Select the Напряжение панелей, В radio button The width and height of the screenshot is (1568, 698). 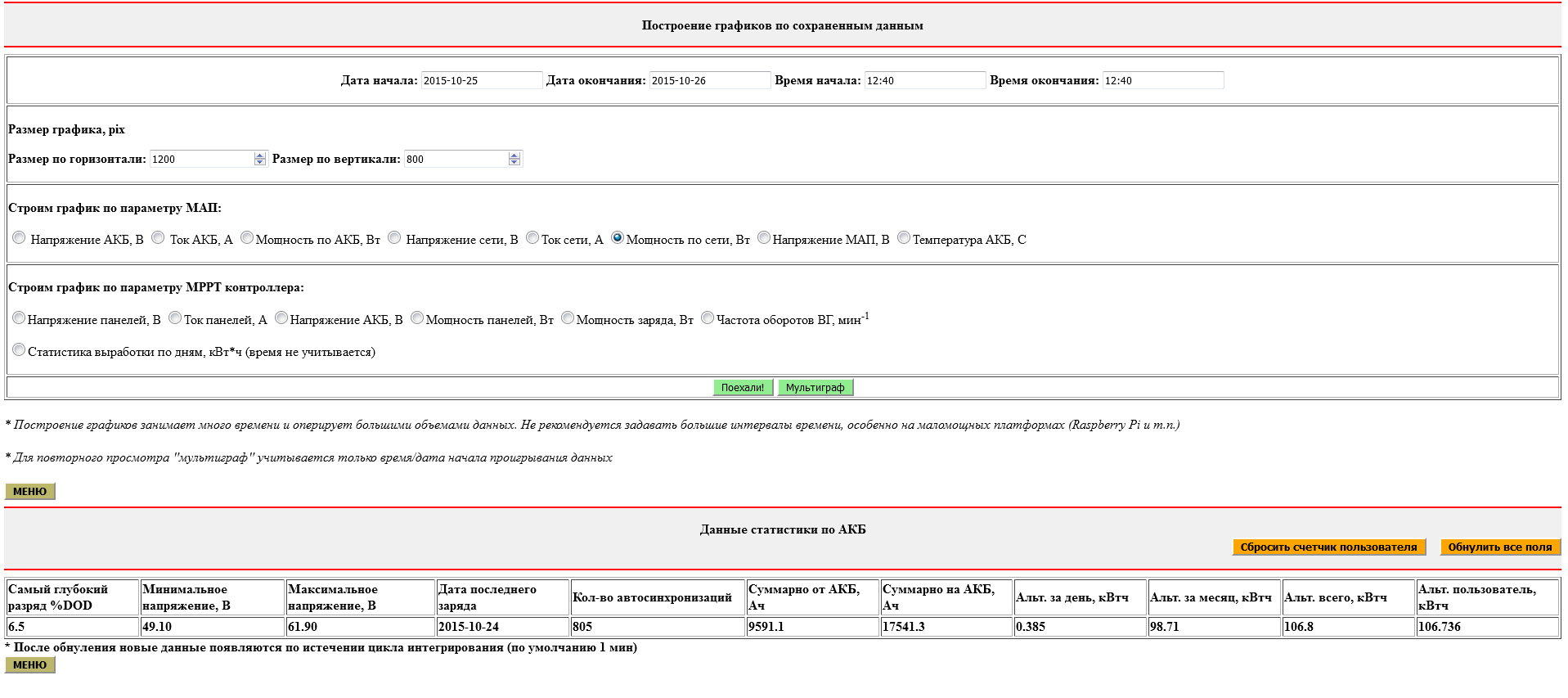19,318
